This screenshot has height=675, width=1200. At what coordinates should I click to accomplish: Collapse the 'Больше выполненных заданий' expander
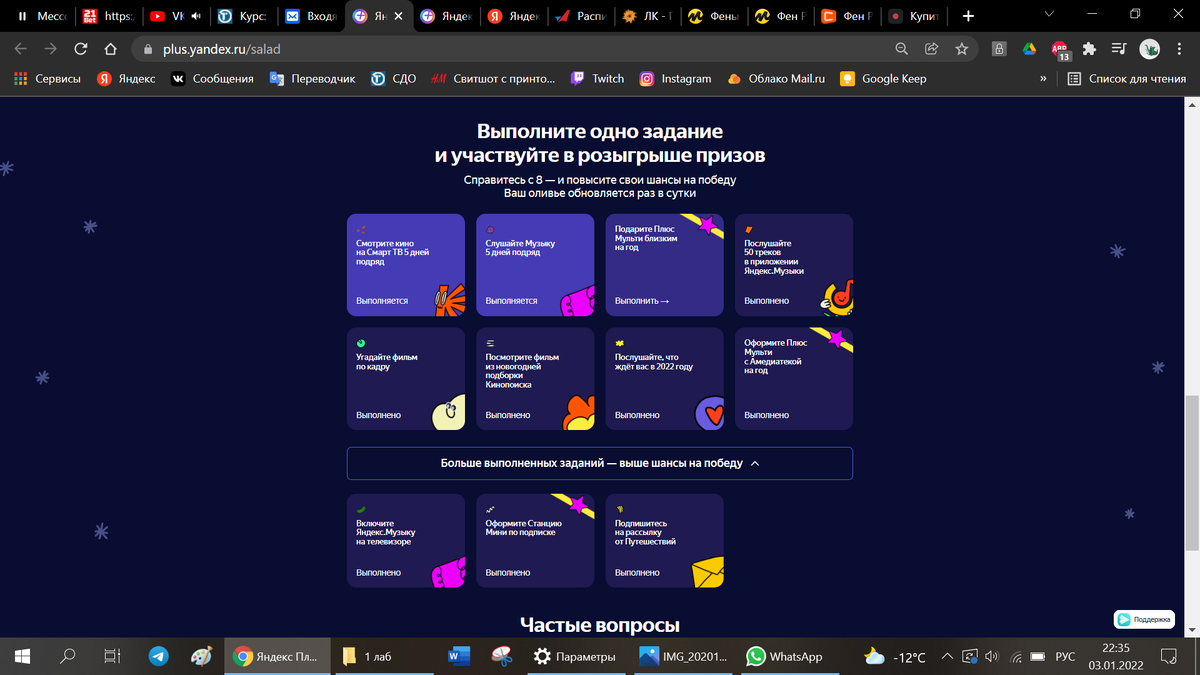pos(599,464)
